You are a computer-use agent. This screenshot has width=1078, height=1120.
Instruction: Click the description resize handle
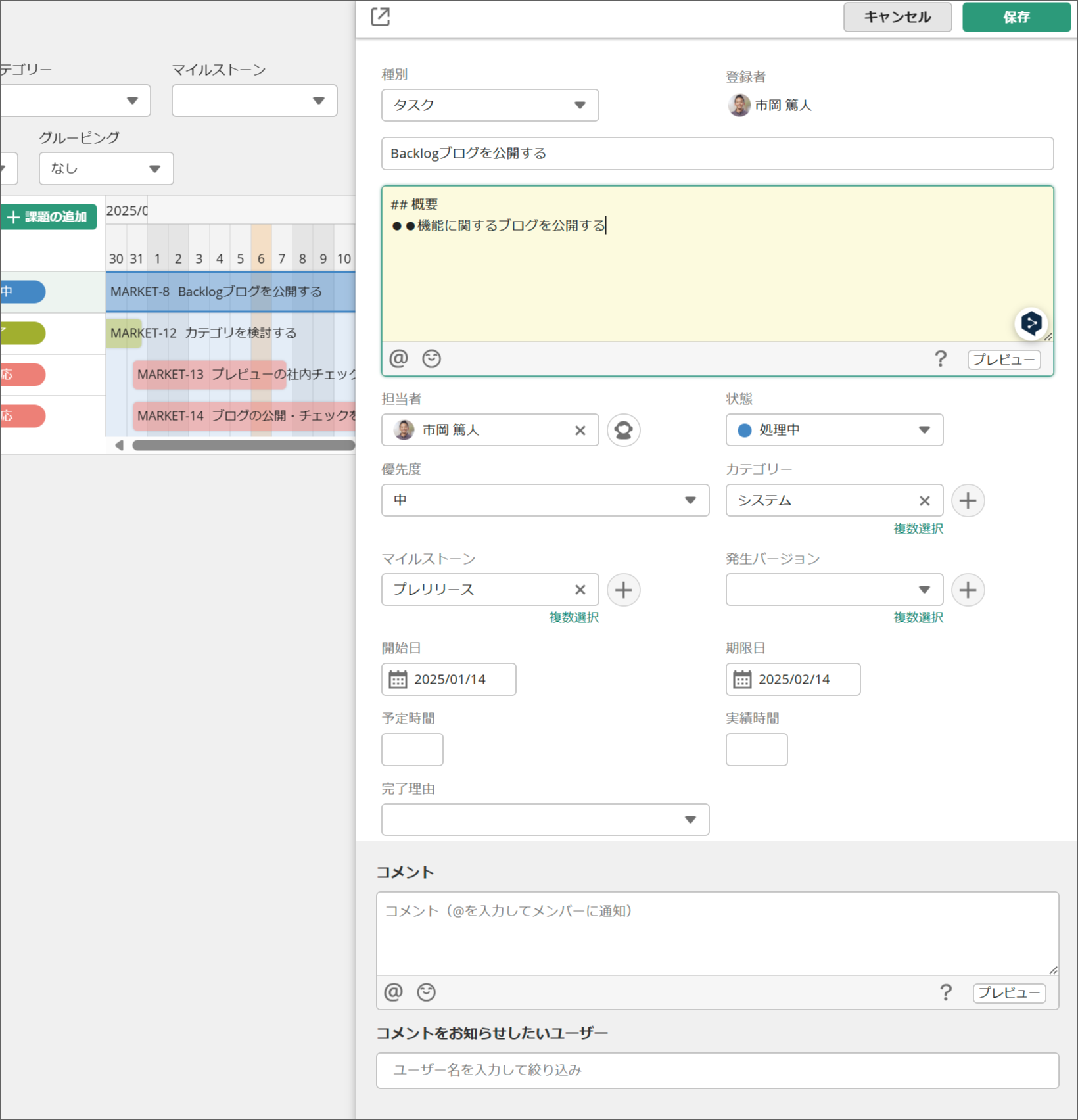tap(1048, 337)
